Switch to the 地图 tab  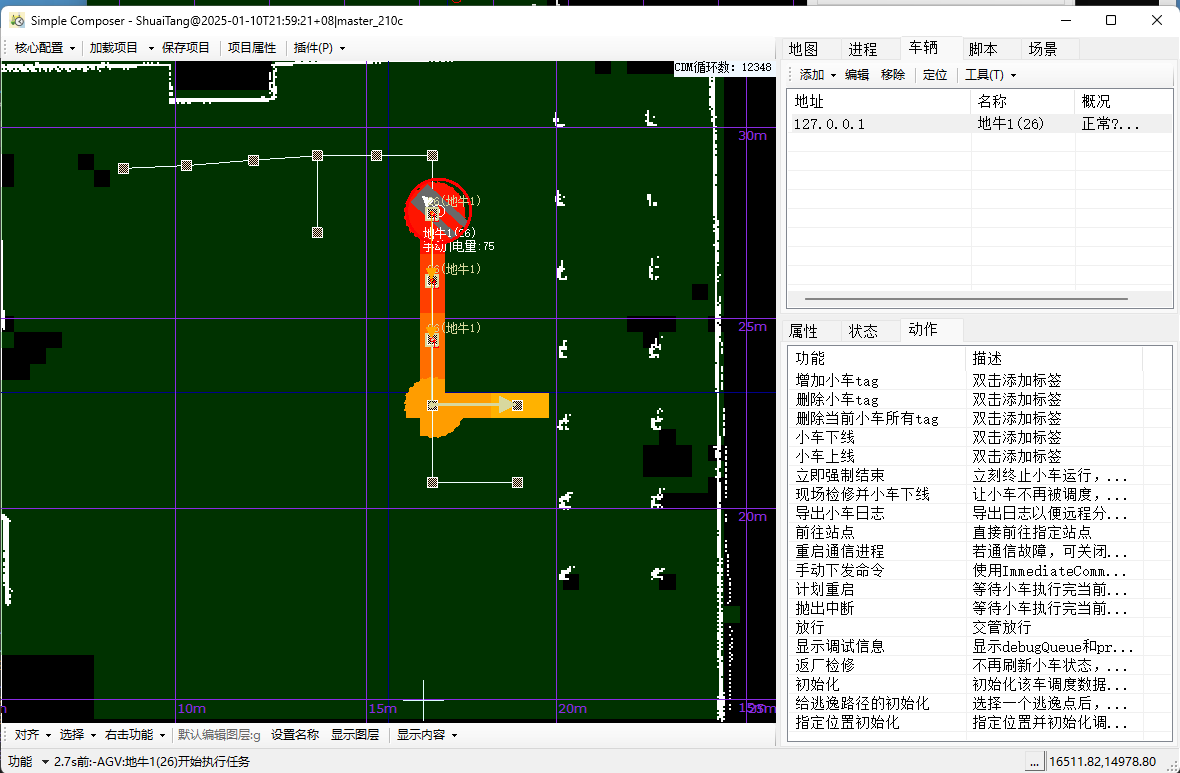pos(803,49)
